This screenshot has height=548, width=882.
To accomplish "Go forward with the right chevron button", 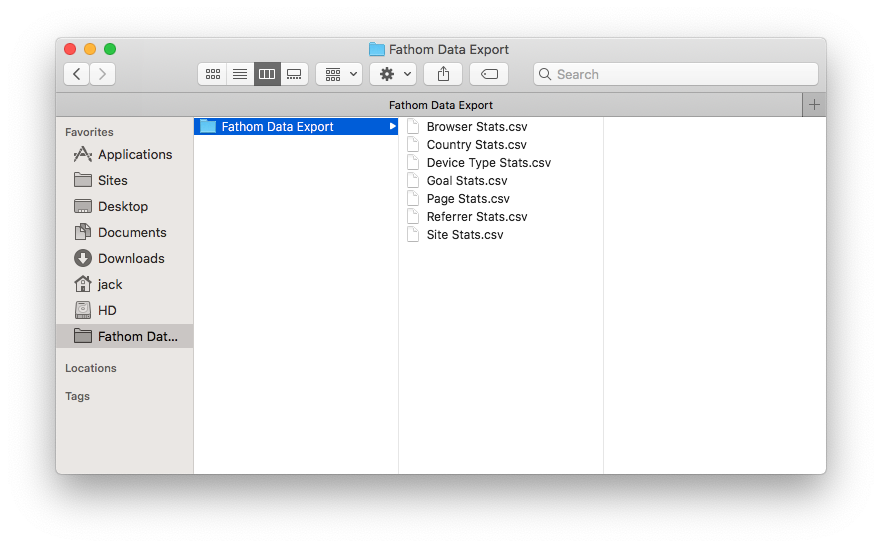I will 102,74.
